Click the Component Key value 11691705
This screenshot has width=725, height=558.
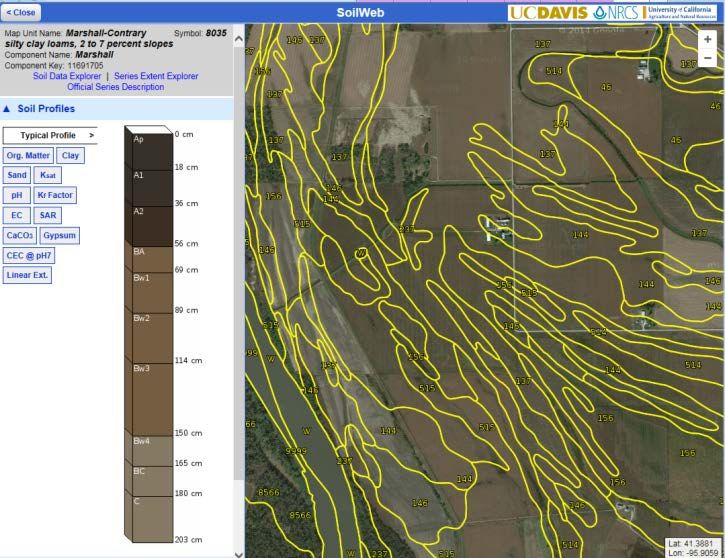point(86,66)
